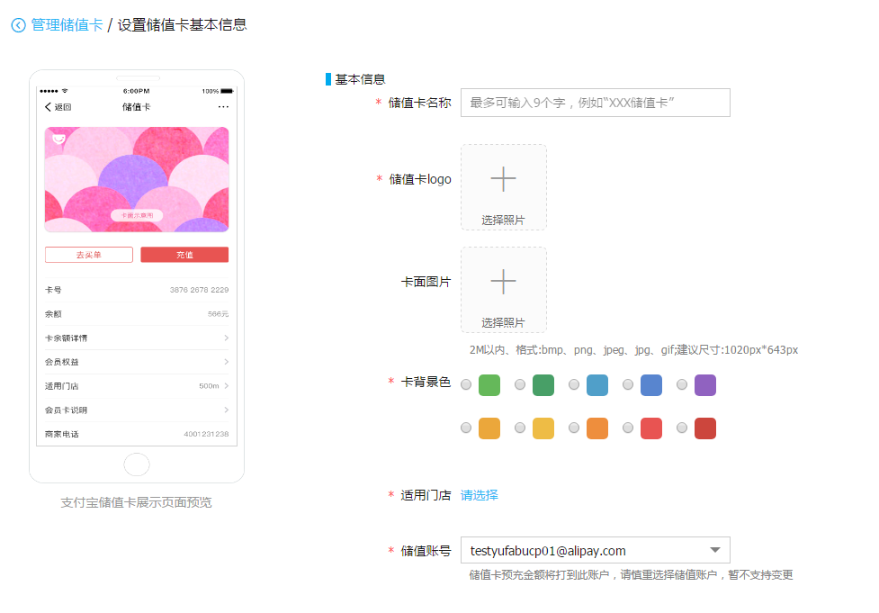Select amber orange background radio button
Image resolution: width=879 pixels, height=613 pixels.
[466, 428]
